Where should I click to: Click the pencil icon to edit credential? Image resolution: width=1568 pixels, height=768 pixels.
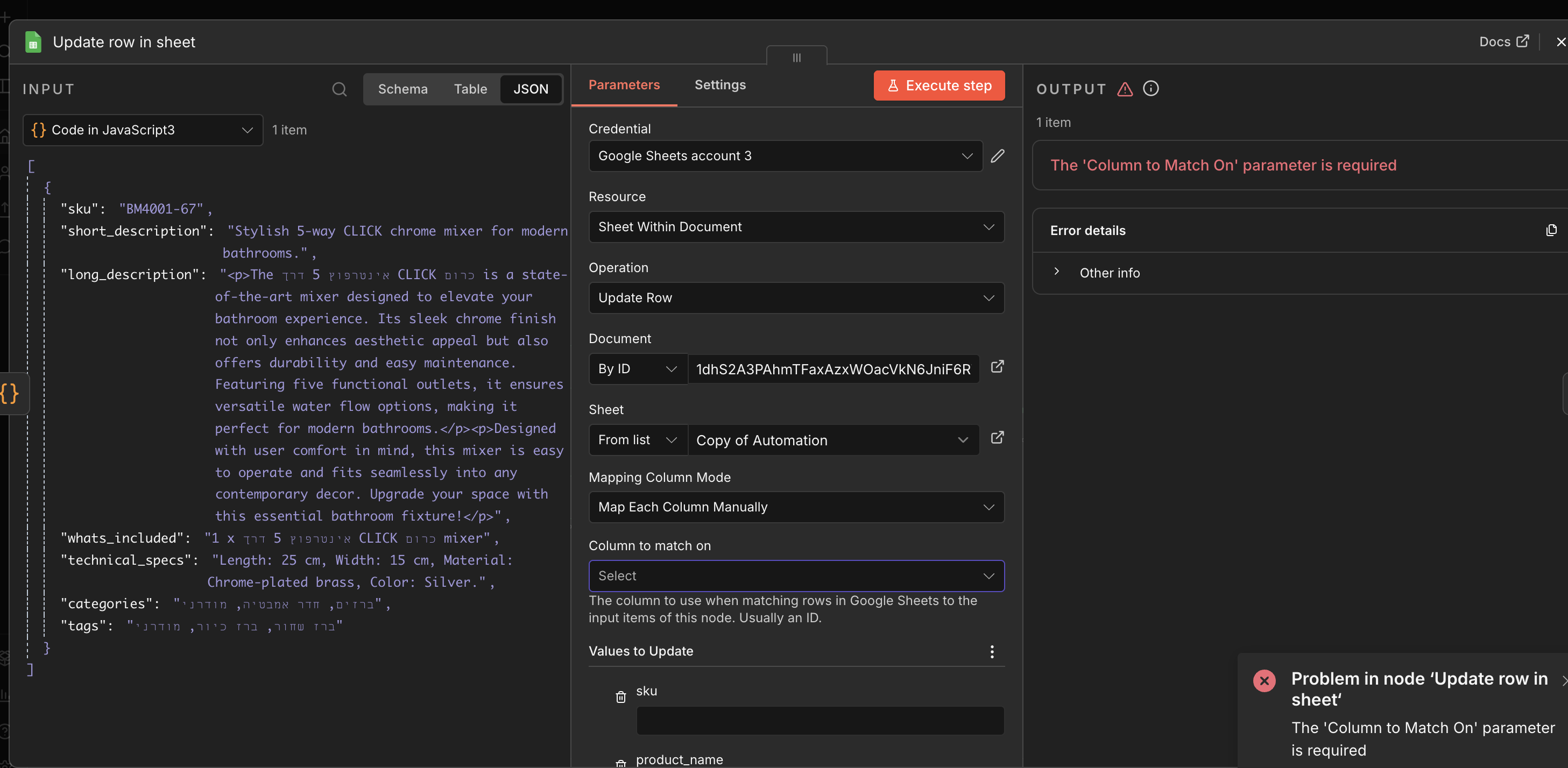click(x=997, y=156)
